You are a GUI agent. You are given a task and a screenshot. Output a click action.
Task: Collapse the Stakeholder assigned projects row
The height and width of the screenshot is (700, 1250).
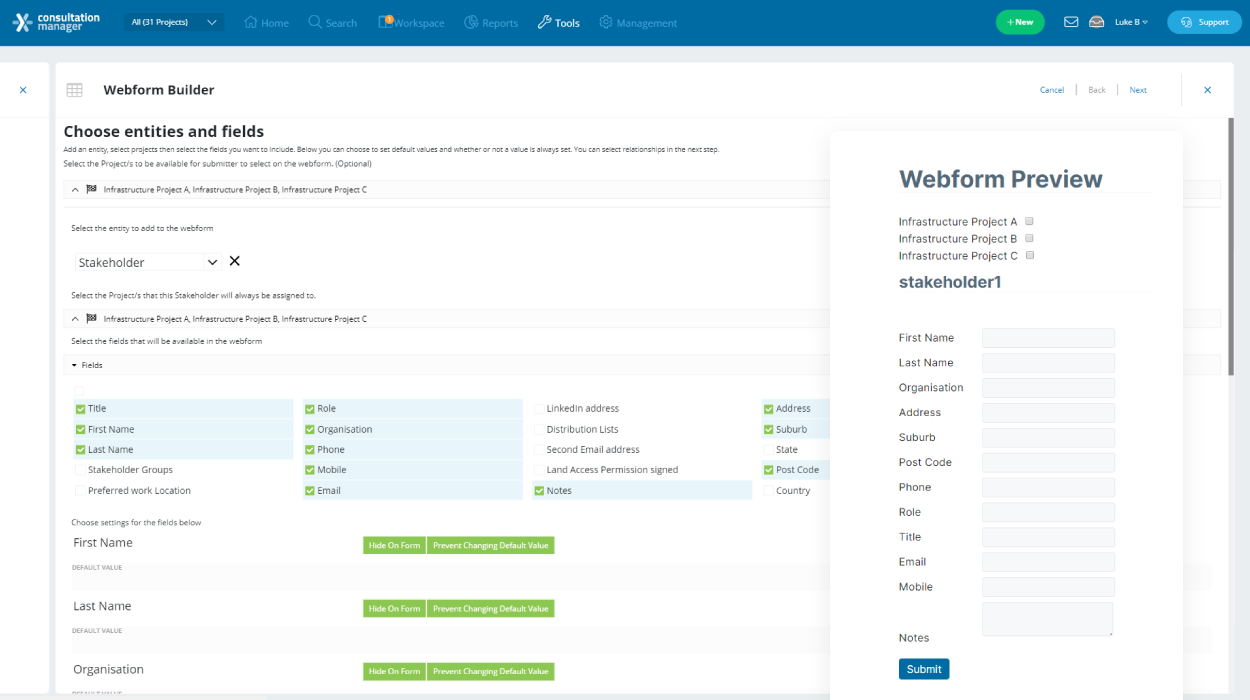coord(76,318)
